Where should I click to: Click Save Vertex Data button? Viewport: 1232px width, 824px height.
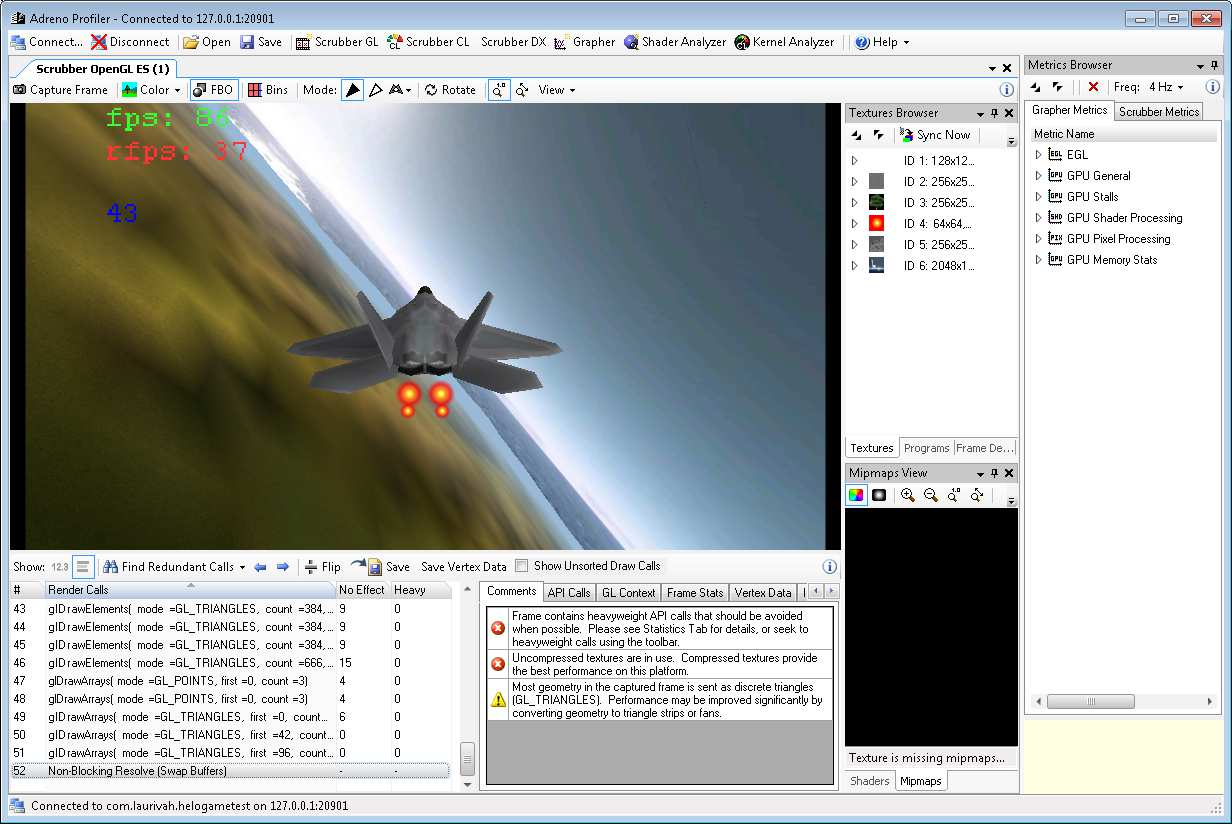point(464,567)
